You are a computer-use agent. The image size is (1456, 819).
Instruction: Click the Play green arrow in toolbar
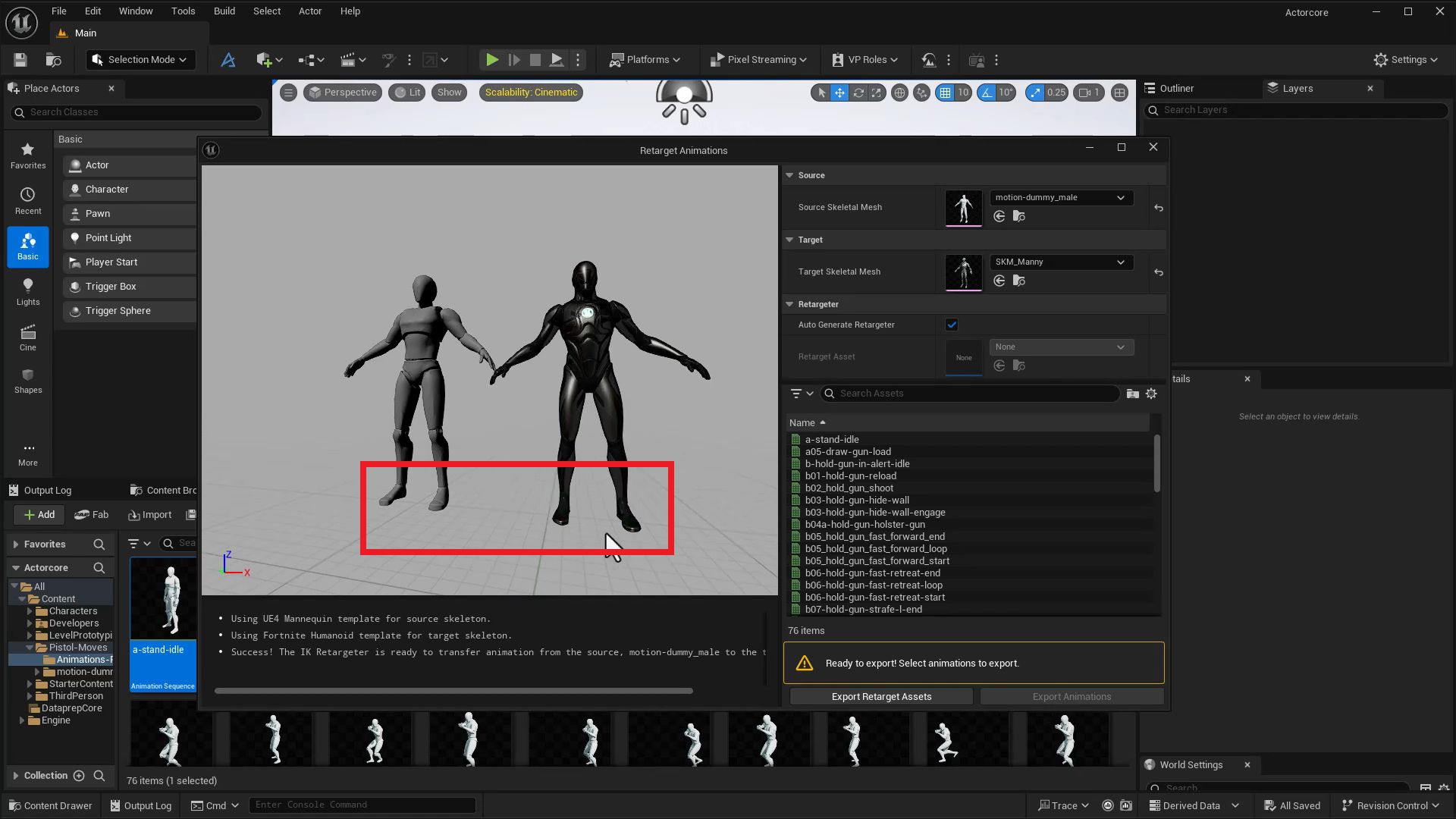point(492,60)
